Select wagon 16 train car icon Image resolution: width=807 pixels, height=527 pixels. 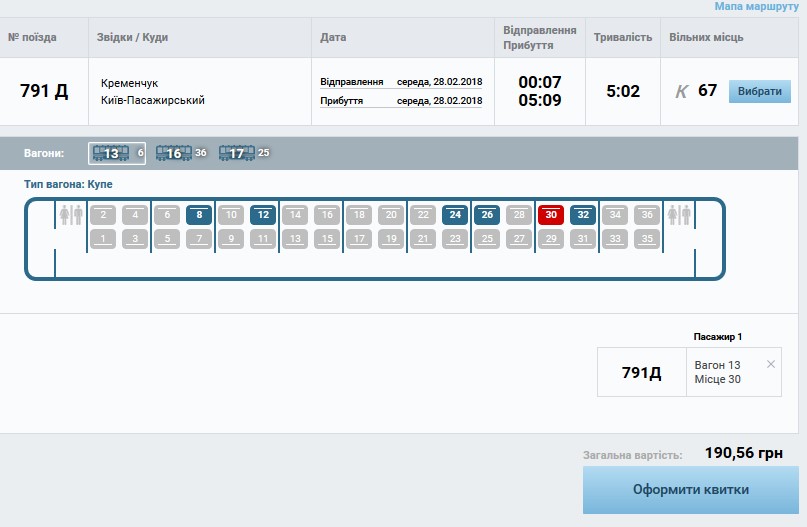click(x=173, y=153)
